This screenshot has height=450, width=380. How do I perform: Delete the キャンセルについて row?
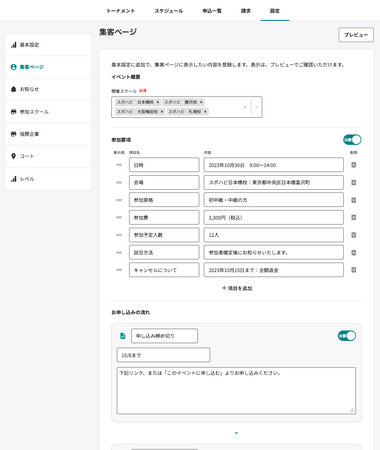pos(354,270)
